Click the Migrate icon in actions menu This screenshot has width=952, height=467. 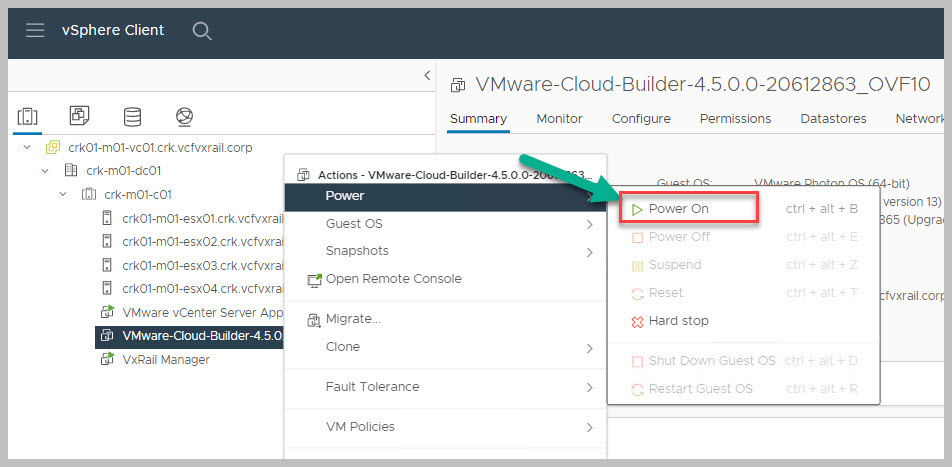[x=314, y=319]
